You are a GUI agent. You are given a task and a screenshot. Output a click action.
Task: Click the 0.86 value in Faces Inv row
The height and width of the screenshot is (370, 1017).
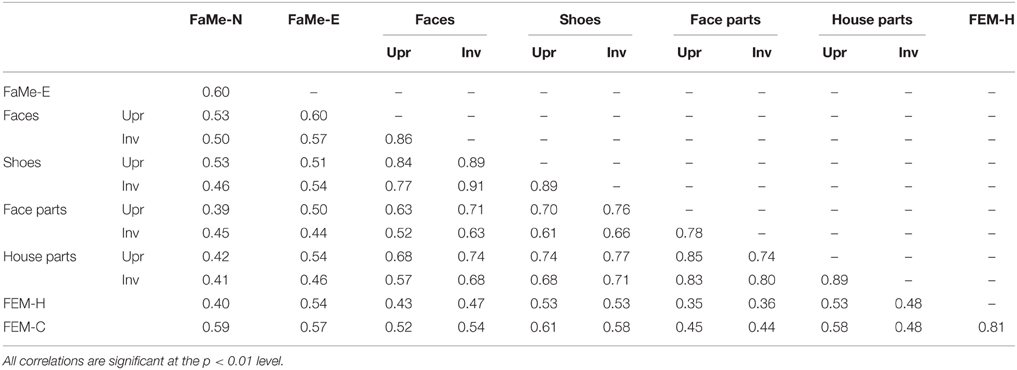(398, 139)
